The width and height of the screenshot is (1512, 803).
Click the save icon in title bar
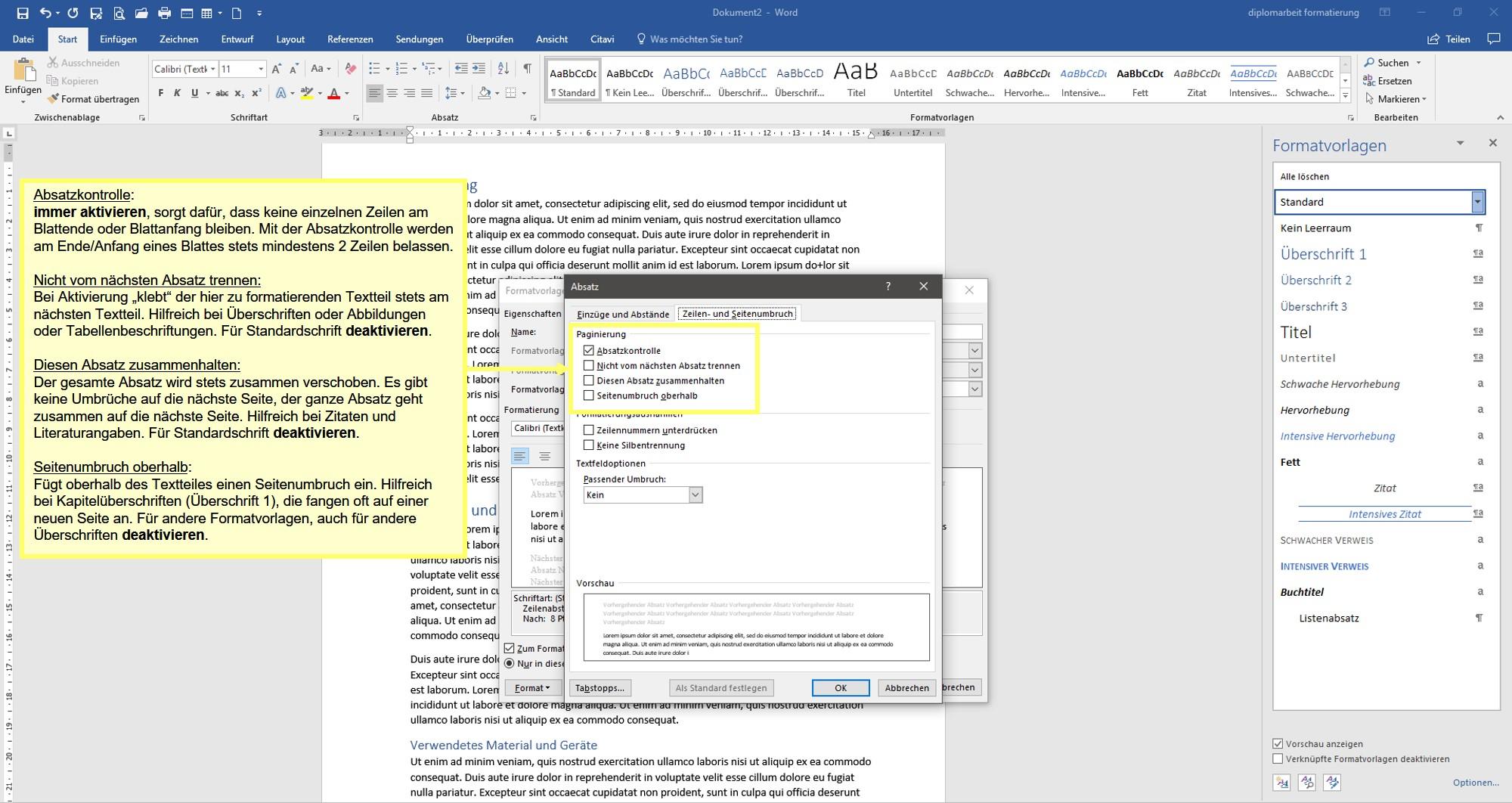pyautogui.click(x=23, y=13)
